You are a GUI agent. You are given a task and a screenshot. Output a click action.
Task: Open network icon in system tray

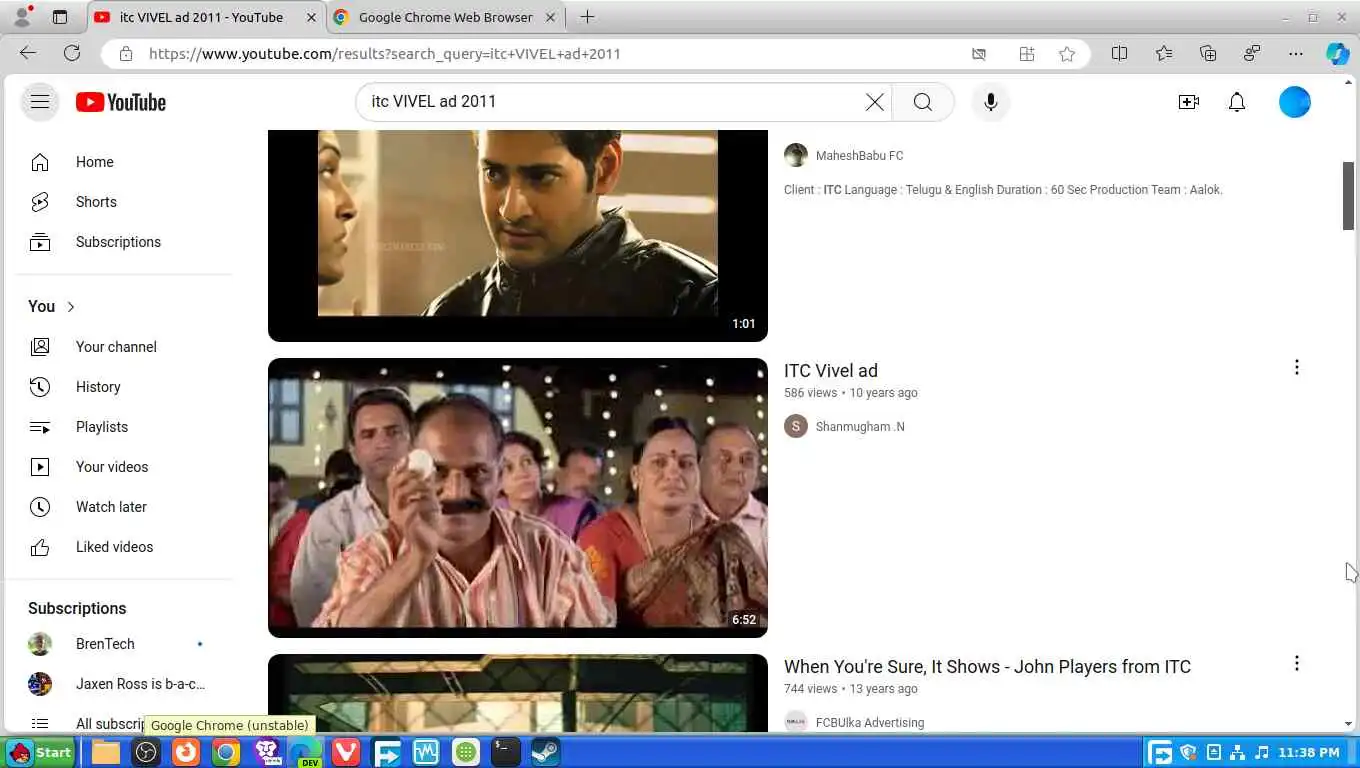(1238, 752)
